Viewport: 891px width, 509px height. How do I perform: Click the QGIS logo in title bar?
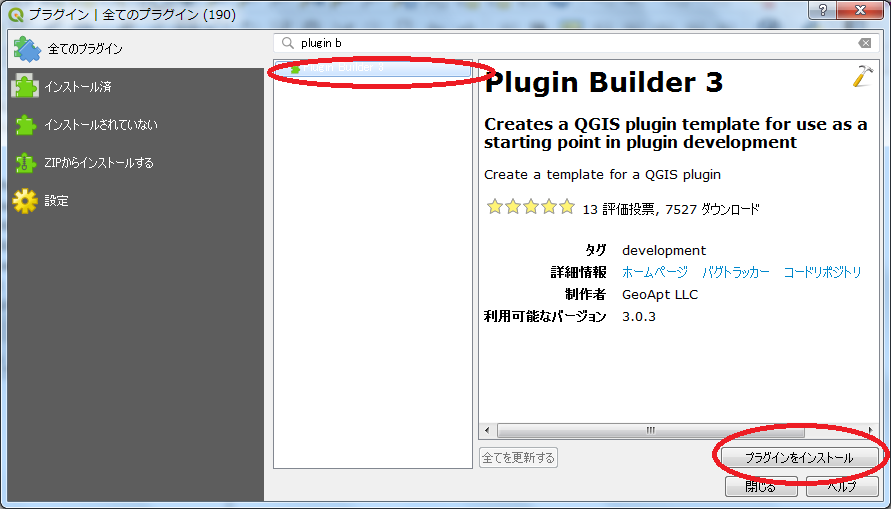(x=16, y=15)
